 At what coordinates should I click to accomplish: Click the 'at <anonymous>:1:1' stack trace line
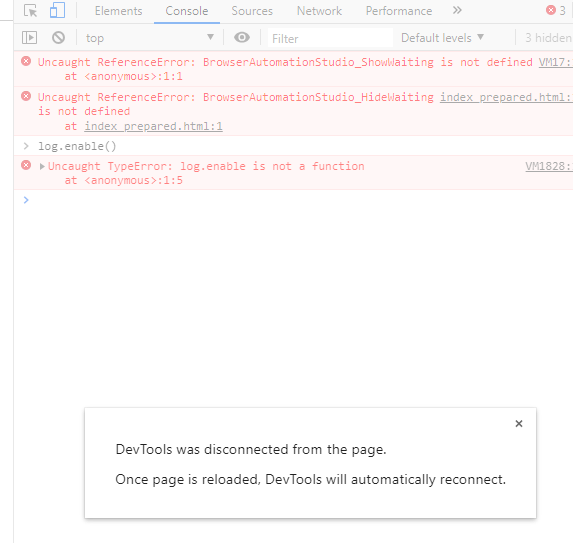pos(124,76)
